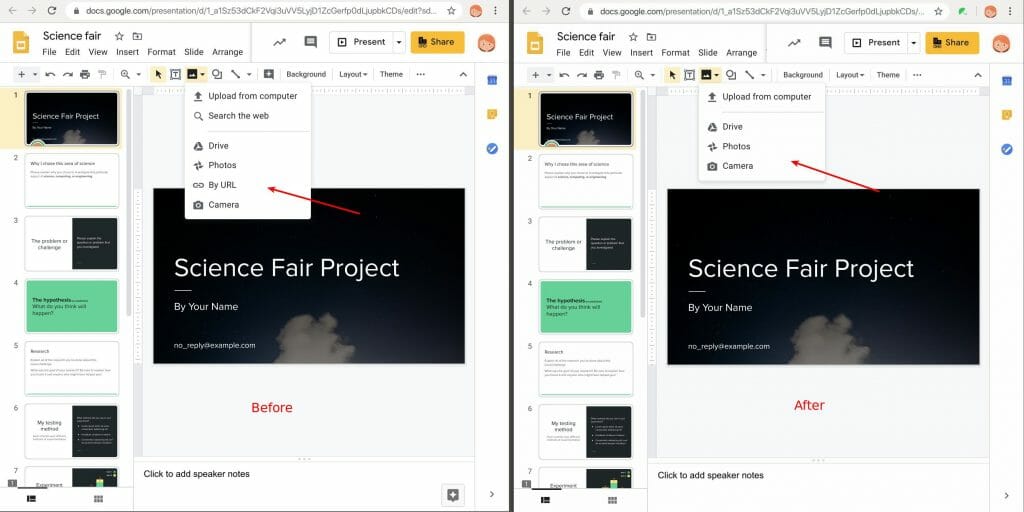
Task: Select the line tool in Before screenshot toolbar
Action: [236, 74]
